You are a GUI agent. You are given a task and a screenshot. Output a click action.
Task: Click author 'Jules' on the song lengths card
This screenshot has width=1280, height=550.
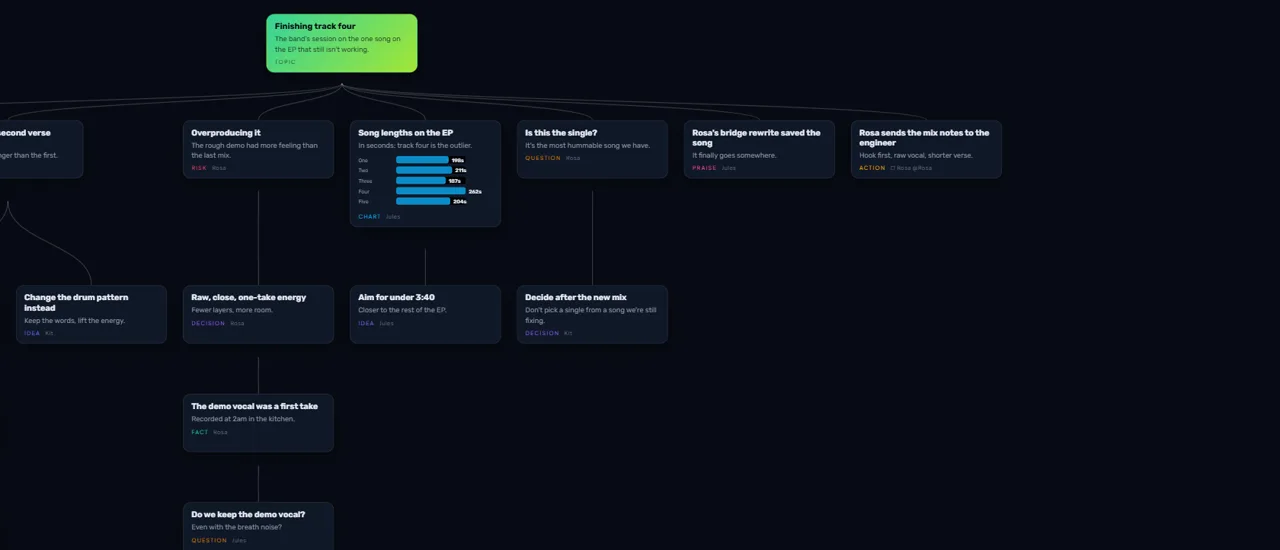pos(393,216)
